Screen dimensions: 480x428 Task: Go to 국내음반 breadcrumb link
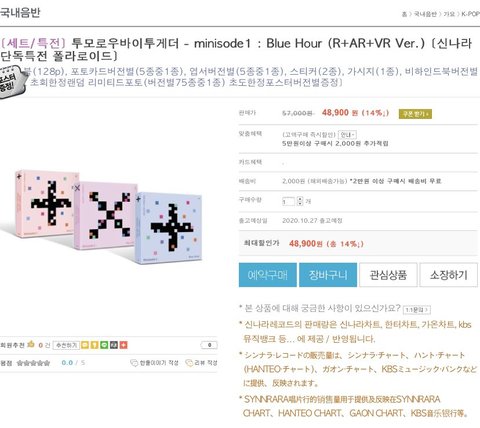coord(425,14)
